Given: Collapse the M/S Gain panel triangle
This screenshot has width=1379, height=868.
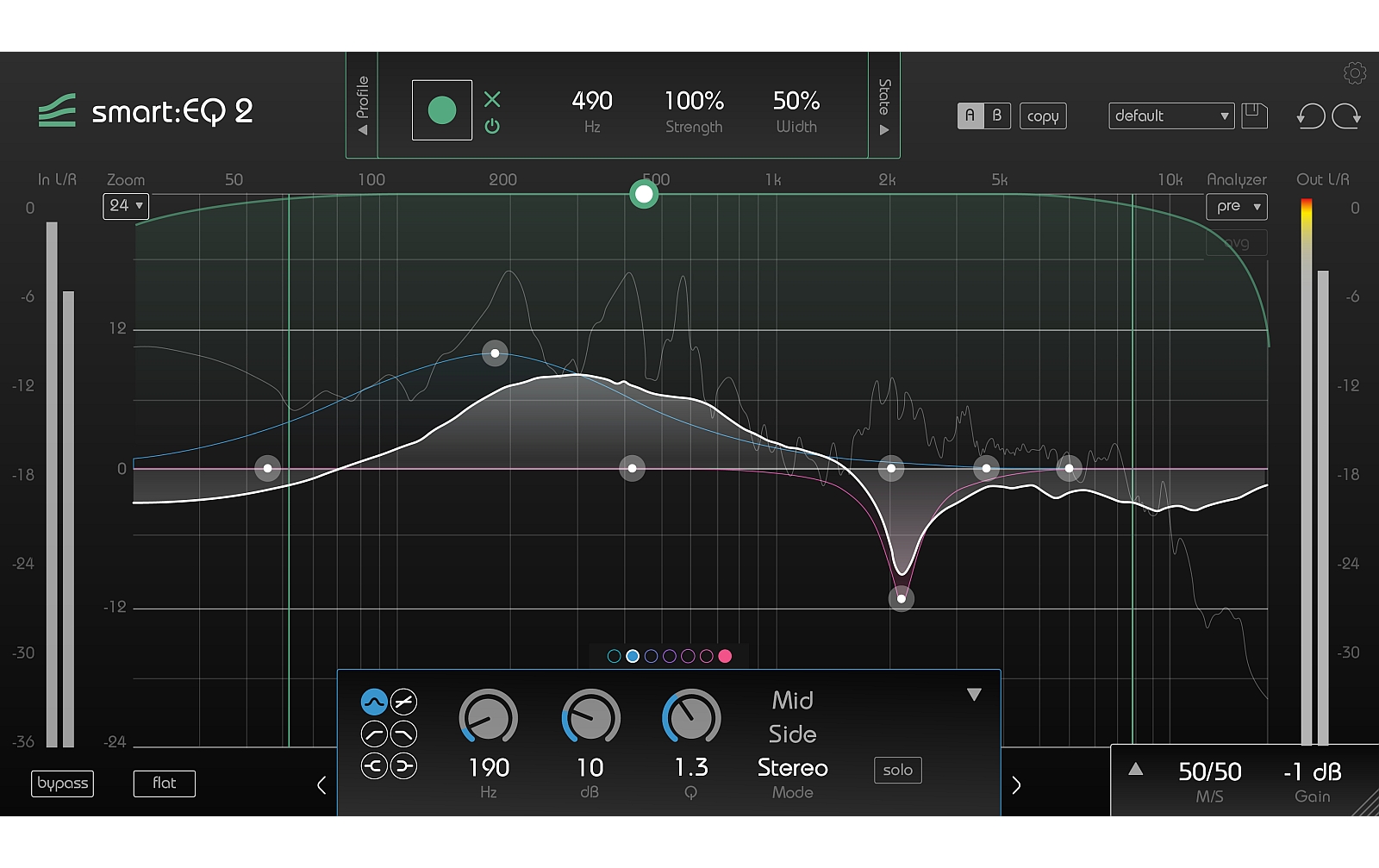Looking at the screenshot, I should (1136, 769).
